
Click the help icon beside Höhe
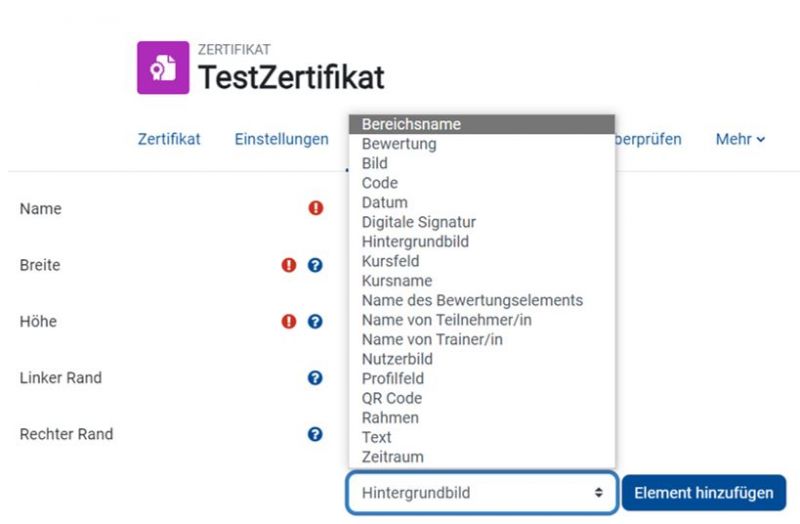[316, 322]
